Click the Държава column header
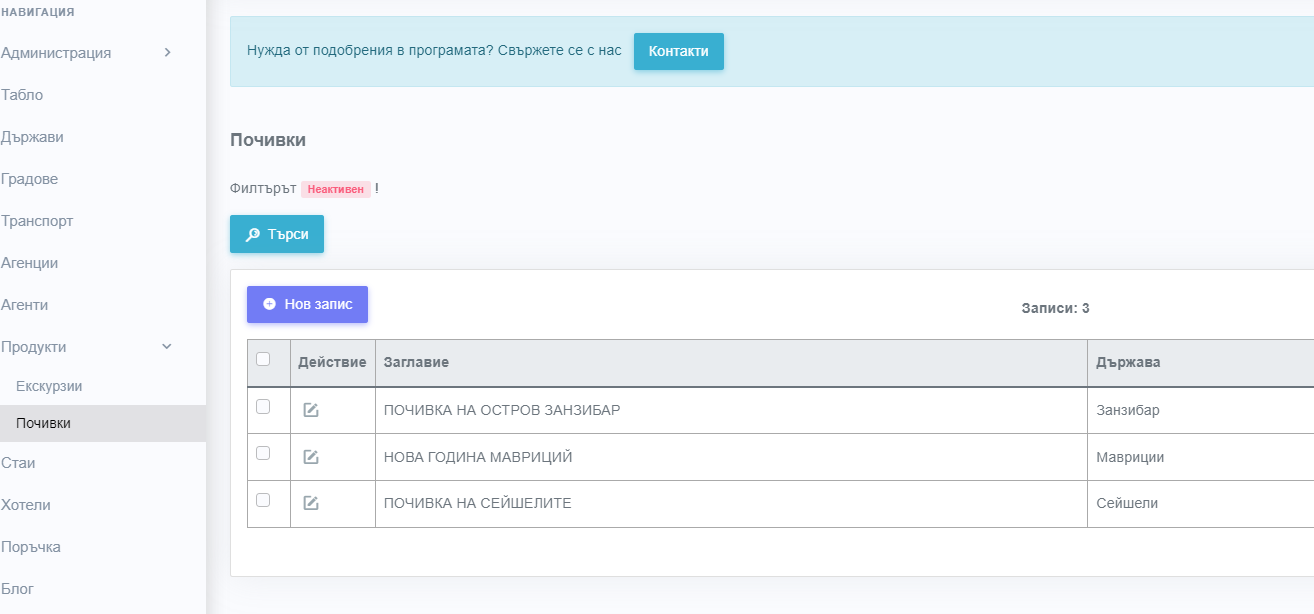The width and height of the screenshot is (1314, 614). (1128, 362)
